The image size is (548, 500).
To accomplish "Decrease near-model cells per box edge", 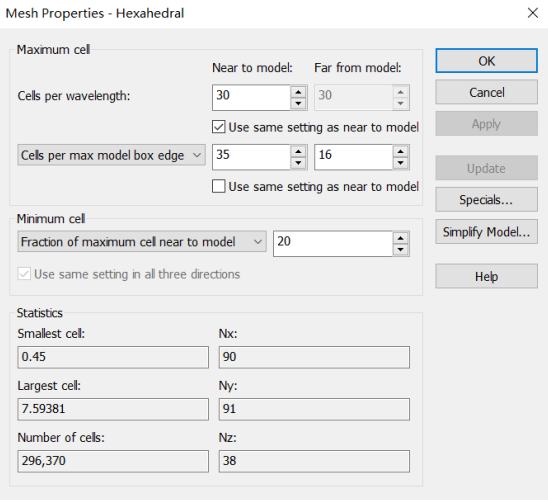I will 298,163.
